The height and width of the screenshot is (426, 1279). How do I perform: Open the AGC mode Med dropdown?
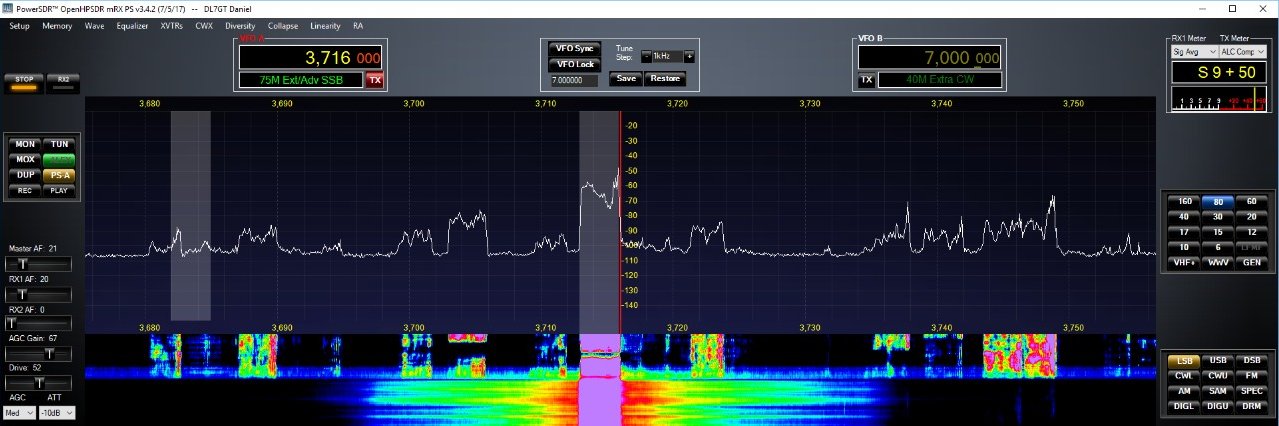tap(20, 412)
